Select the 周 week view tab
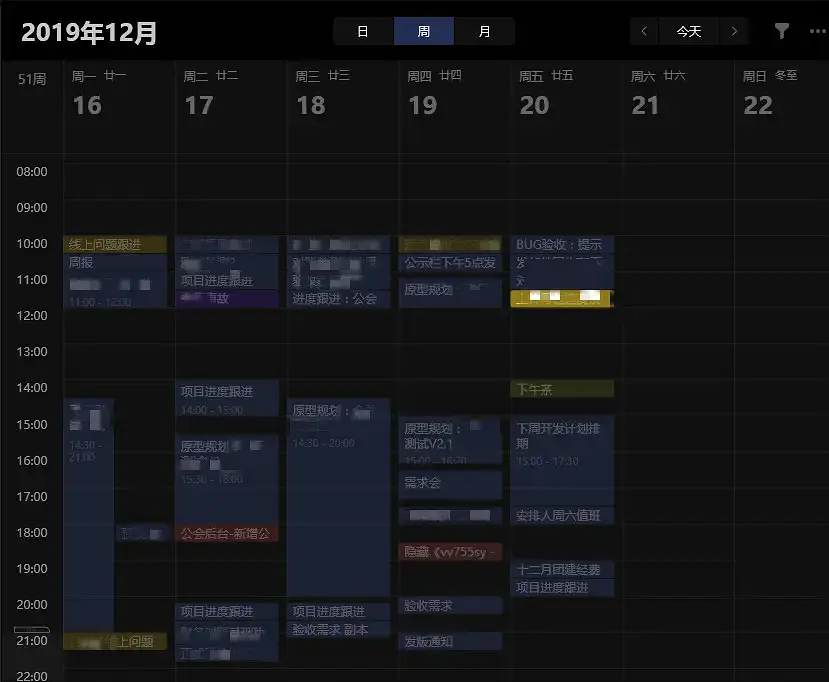 423,31
